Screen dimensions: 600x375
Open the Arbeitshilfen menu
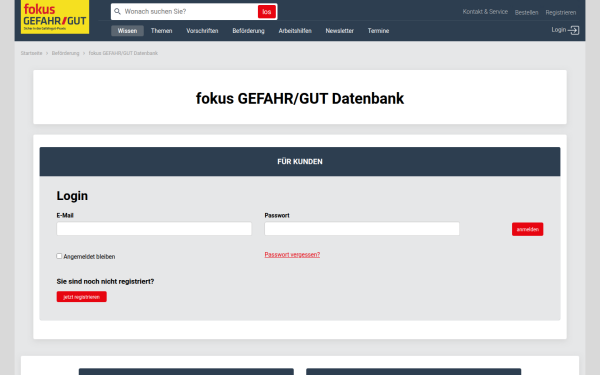pos(295,31)
